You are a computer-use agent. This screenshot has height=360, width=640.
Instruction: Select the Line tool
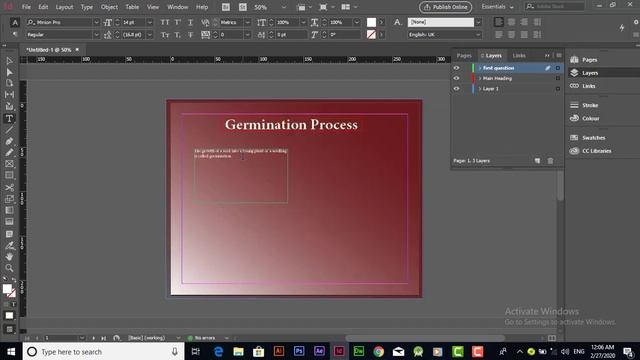(9, 130)
